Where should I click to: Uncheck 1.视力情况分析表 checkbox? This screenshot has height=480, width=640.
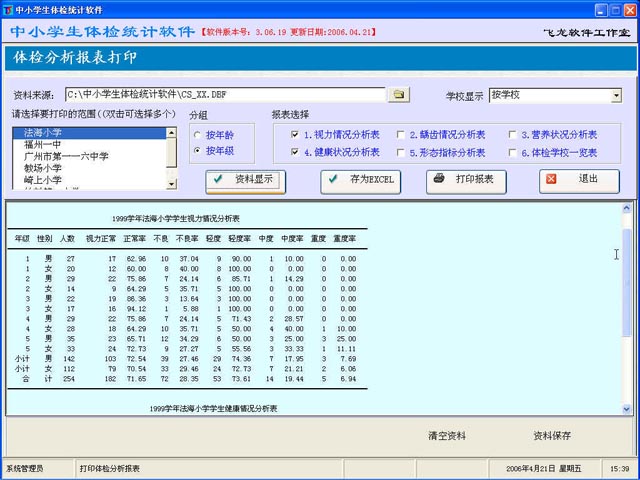294,134
